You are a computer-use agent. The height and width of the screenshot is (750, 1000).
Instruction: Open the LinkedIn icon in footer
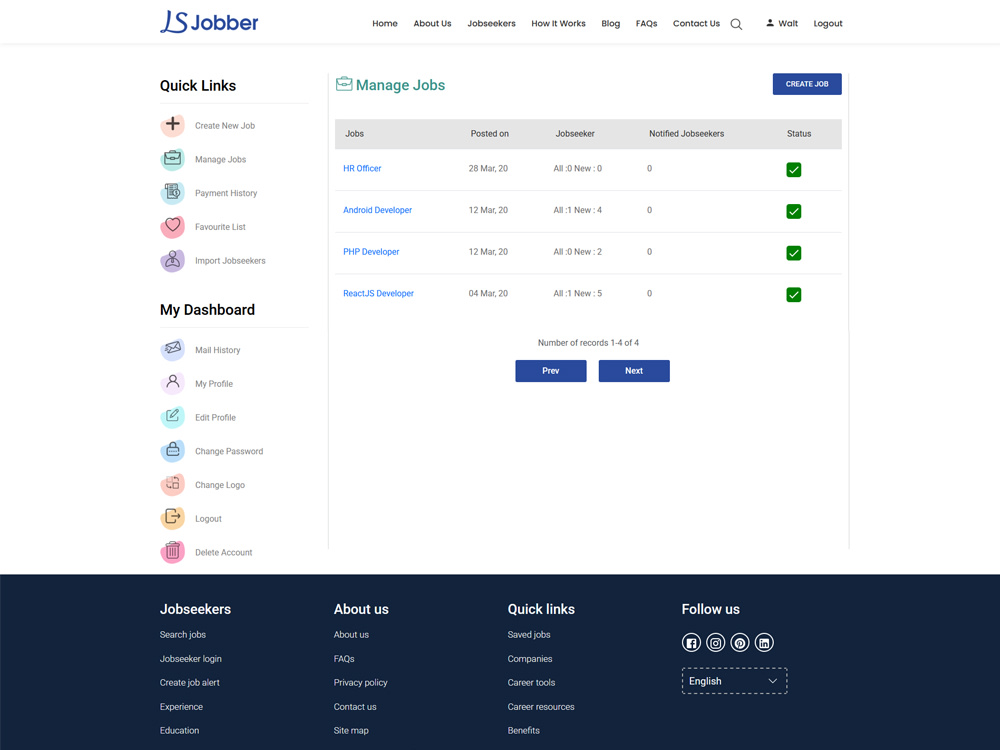click(764, 643)
